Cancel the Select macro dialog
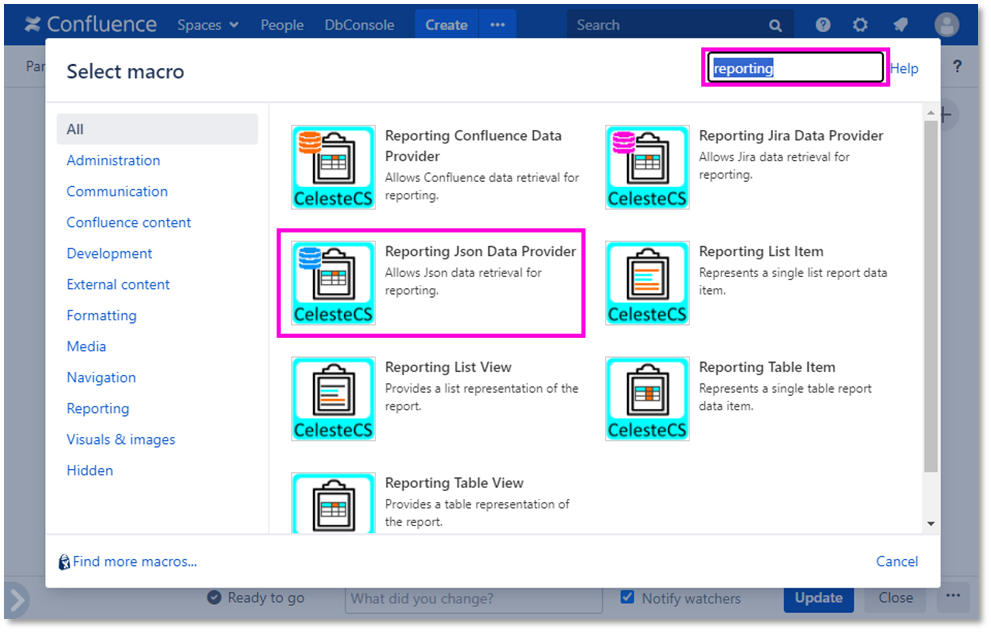Image resolution: width=991 pixels, height=632 pixels. point(897,561)
